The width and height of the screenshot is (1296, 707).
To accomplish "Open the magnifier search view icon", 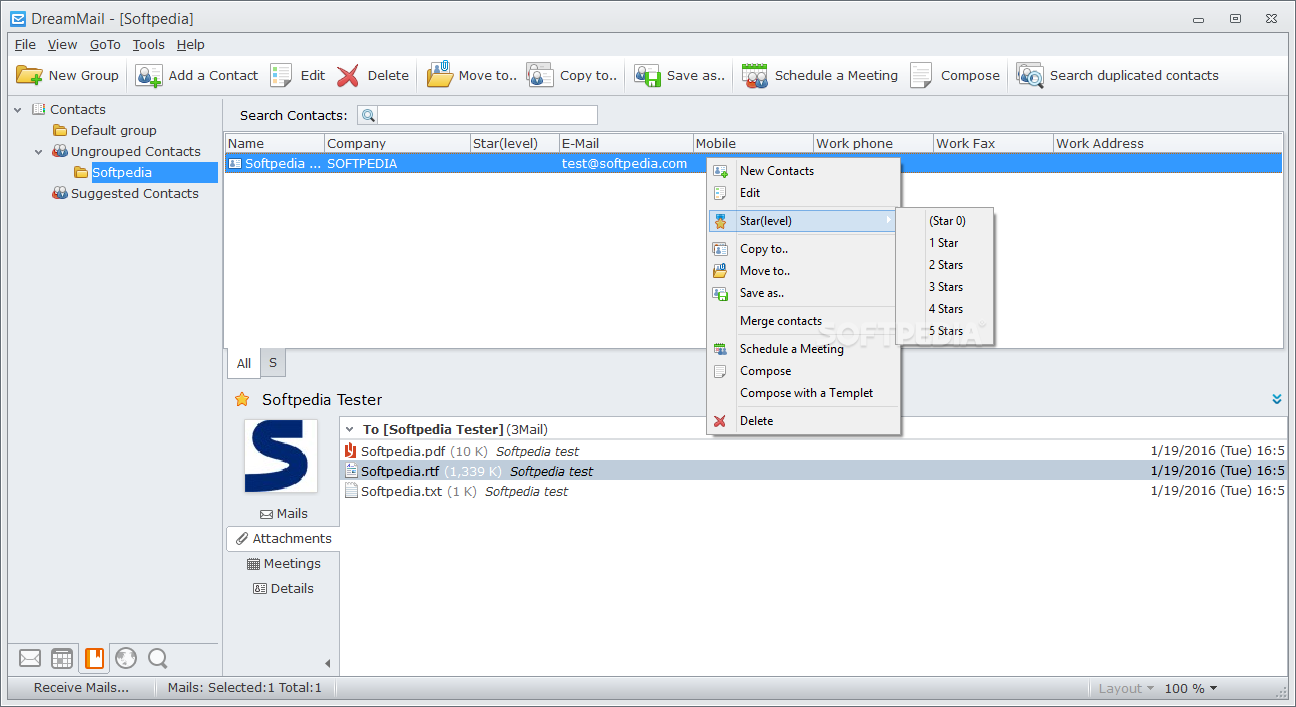I will click(x=157, y=658).
